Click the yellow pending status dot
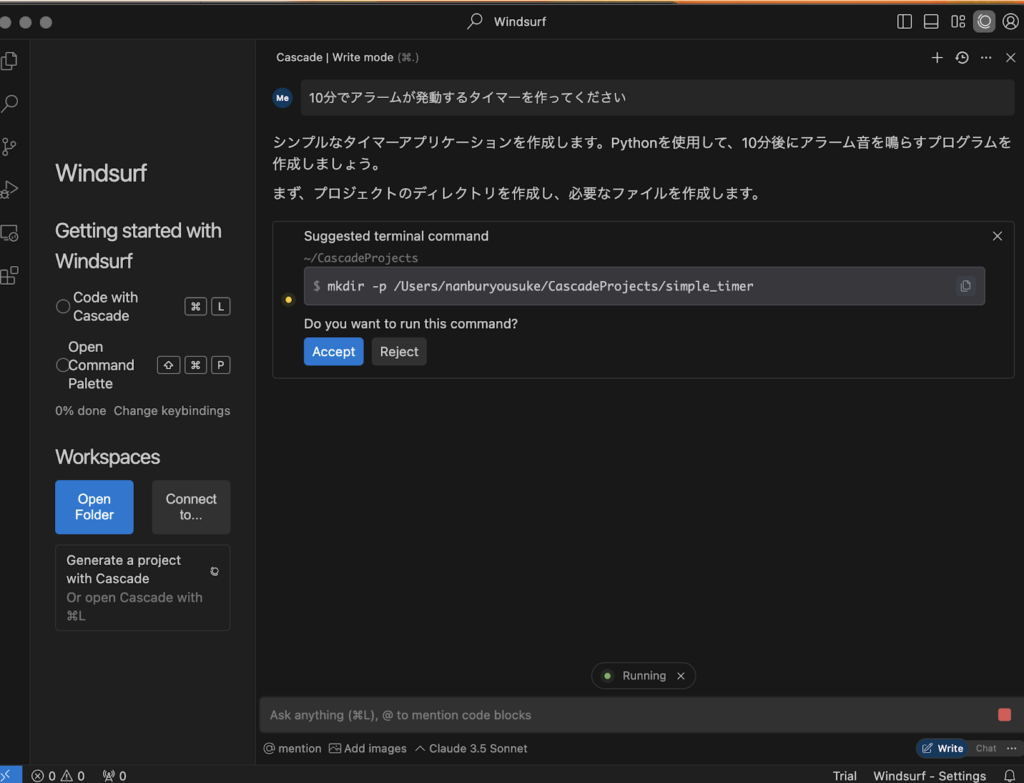1024x783 pixels. (x=288, y=300)
